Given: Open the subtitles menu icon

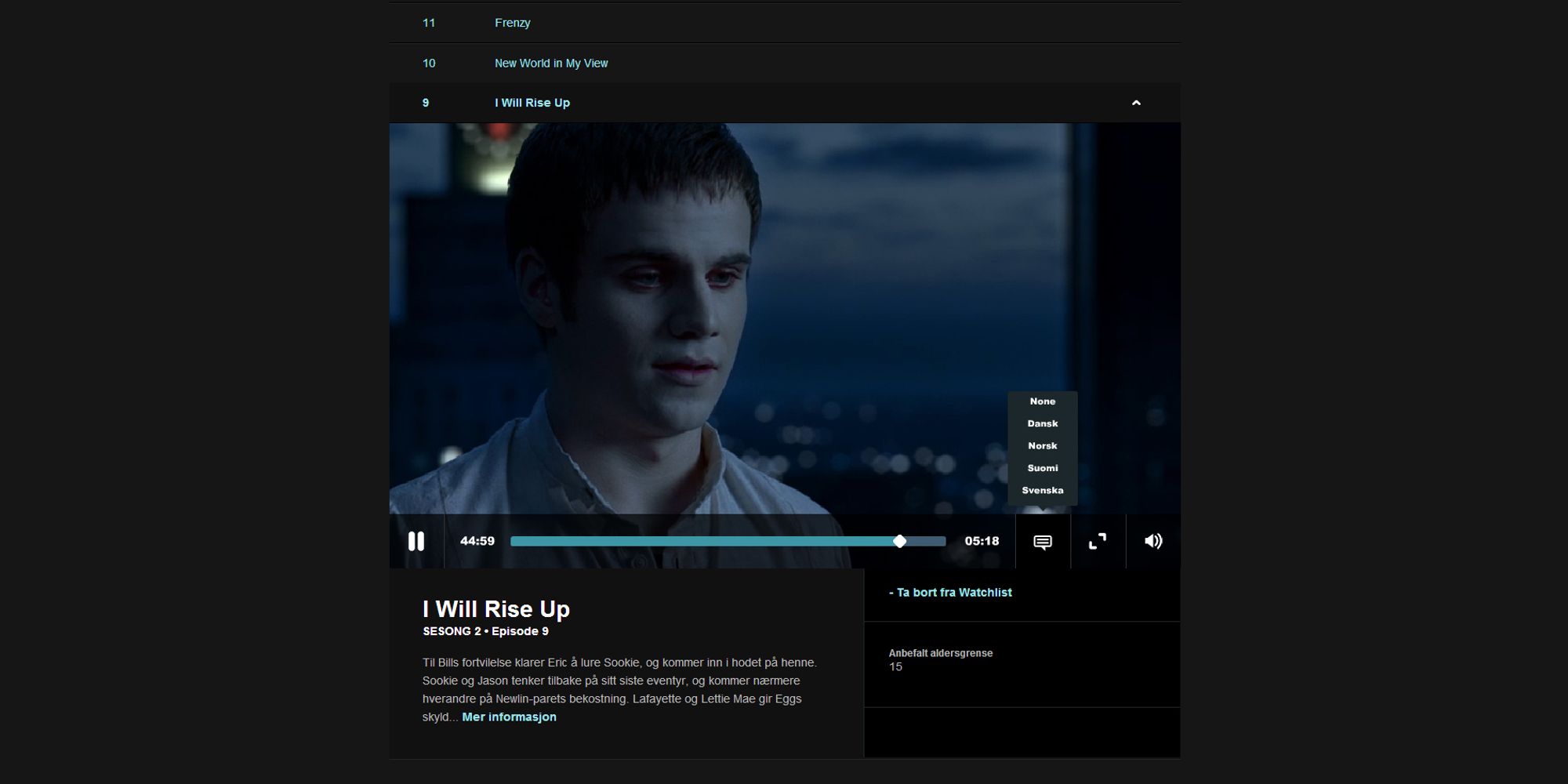Looking at the screenshot, I should 1043,542.
